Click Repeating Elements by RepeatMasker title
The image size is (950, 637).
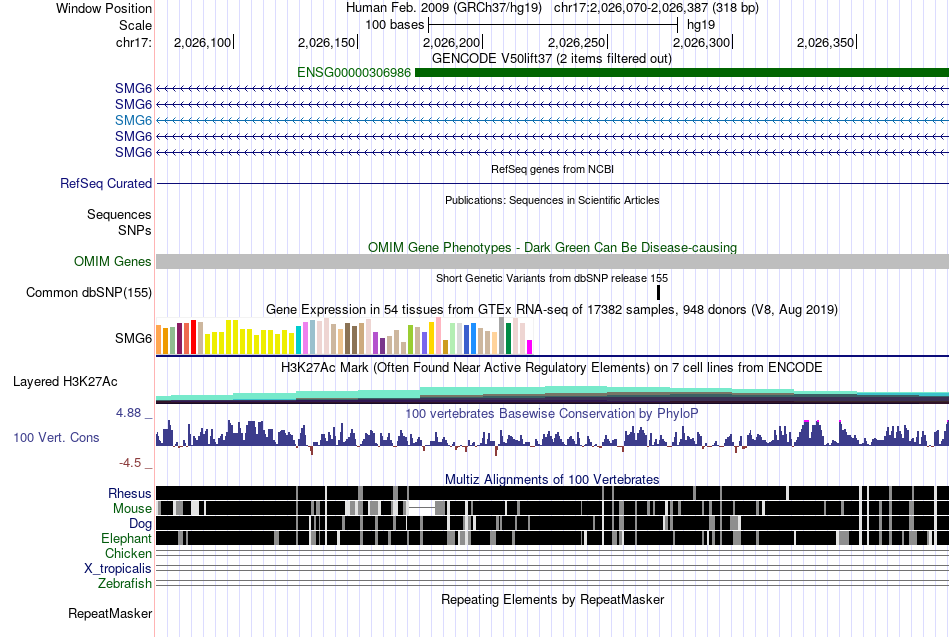553,599
